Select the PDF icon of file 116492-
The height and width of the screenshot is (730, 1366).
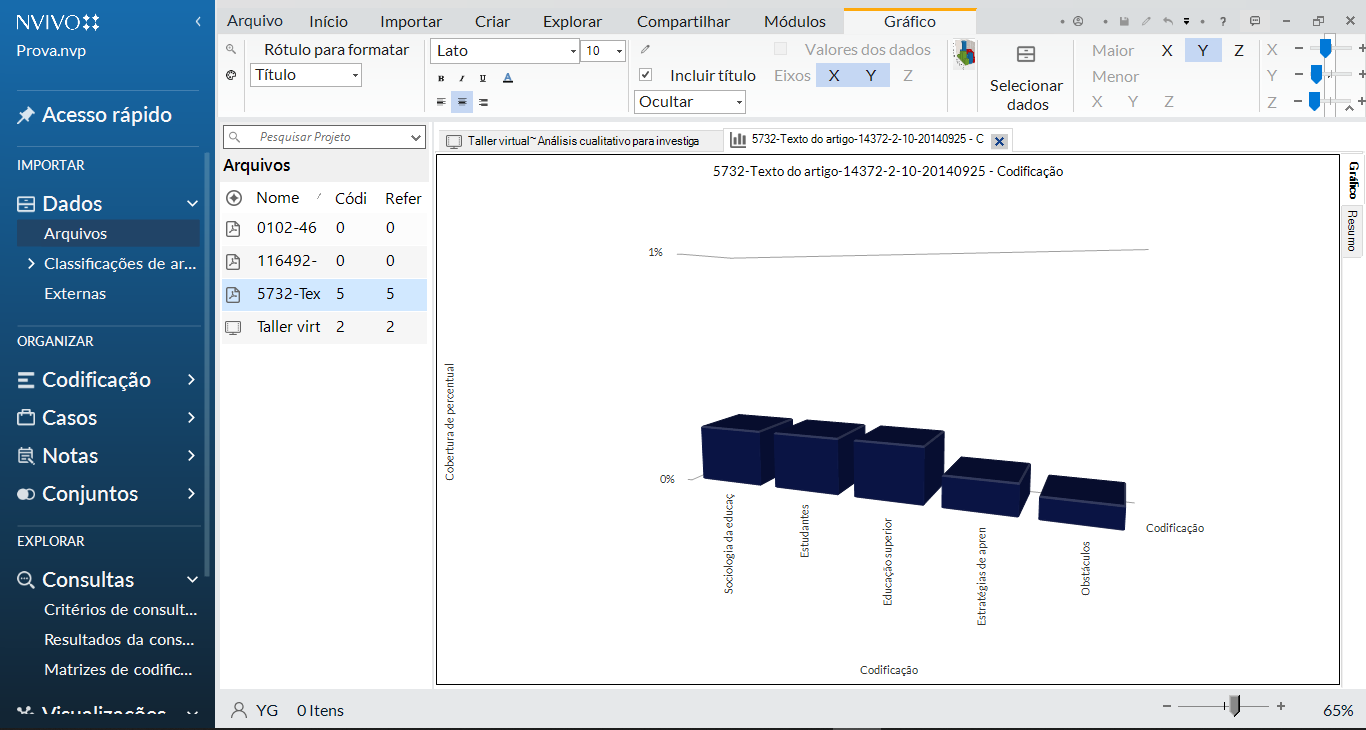(233, 261)
